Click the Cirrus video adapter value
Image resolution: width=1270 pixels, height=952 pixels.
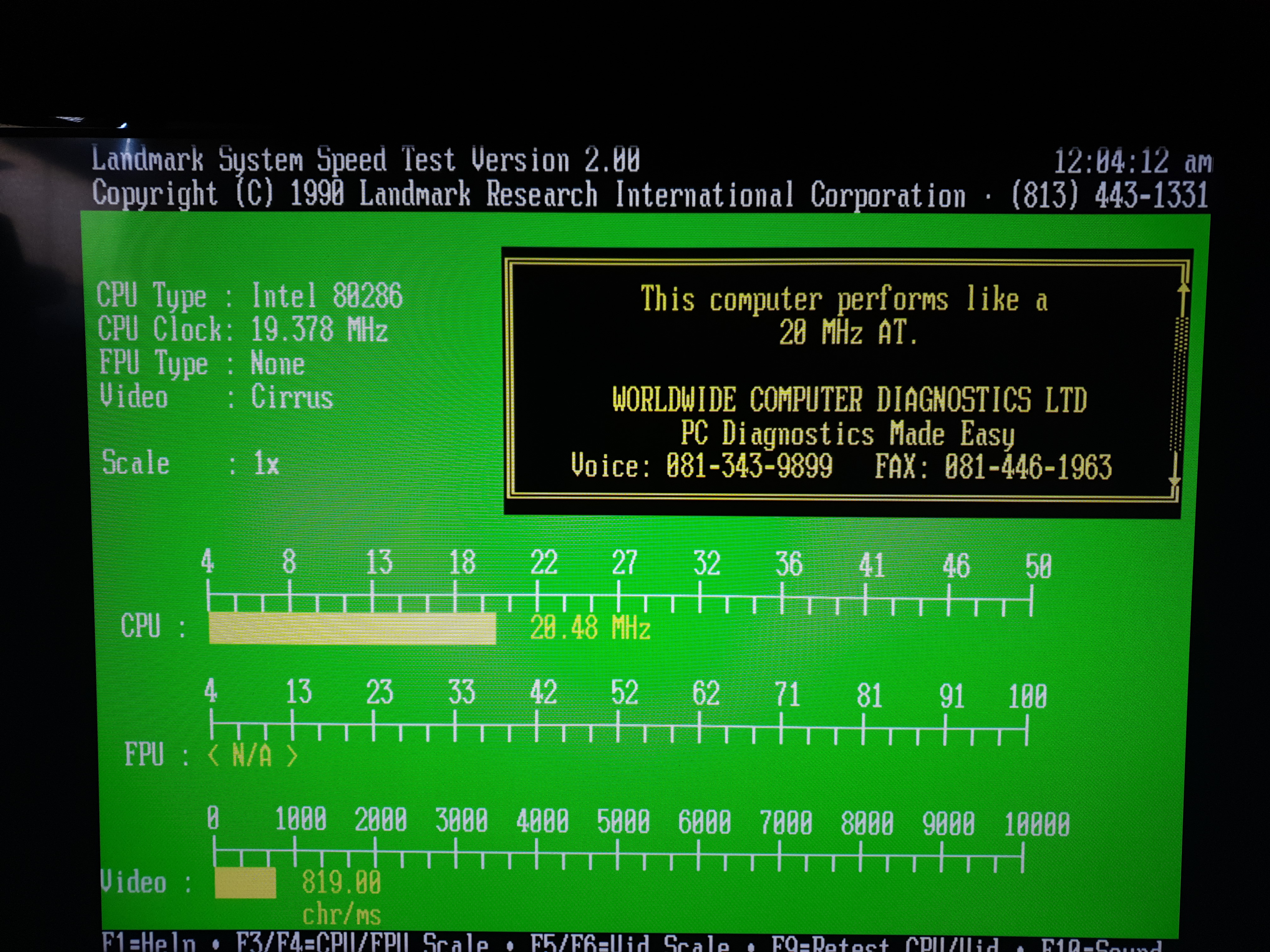(x=292, y=397)
